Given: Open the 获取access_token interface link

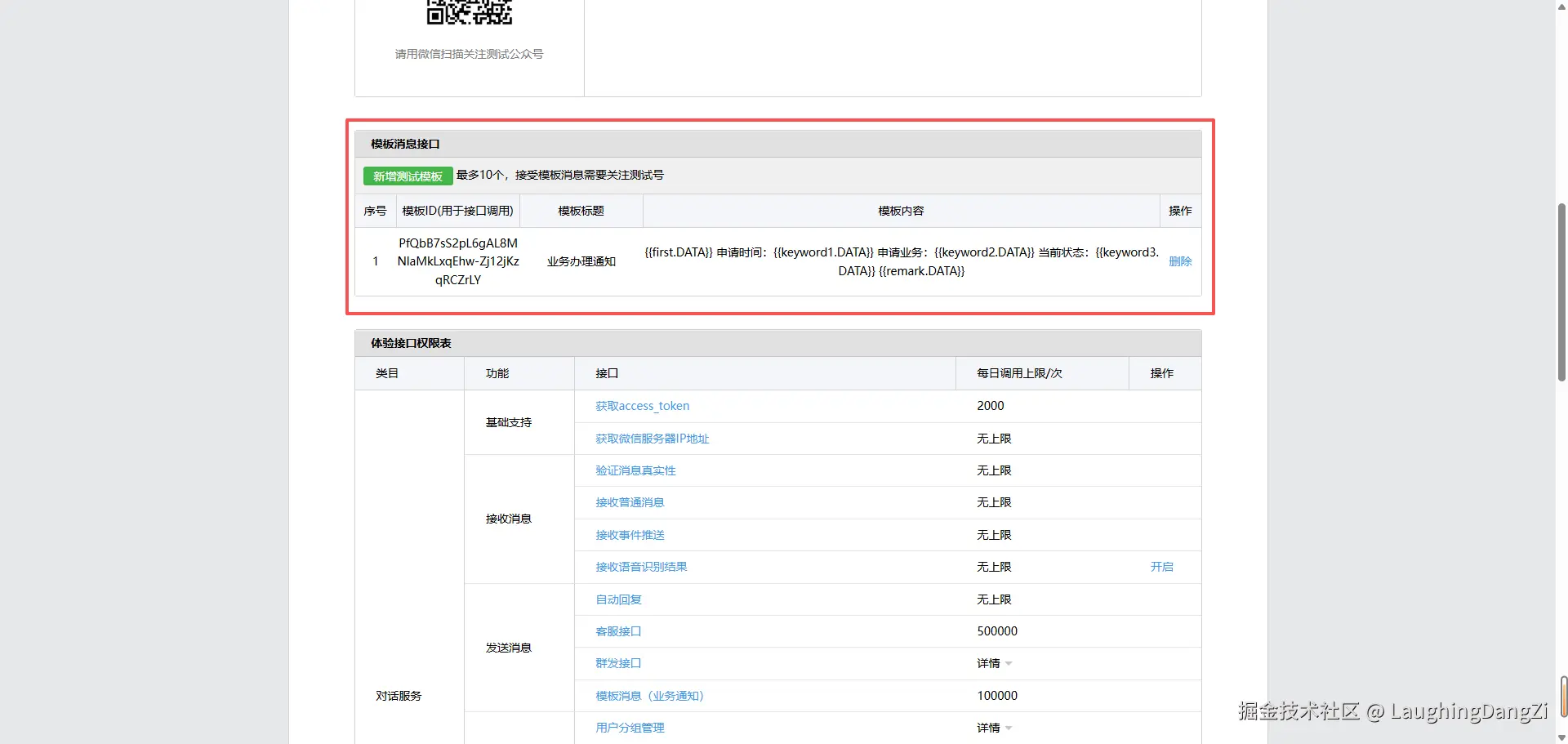Looking at the screenshot, I should [642, 406].
